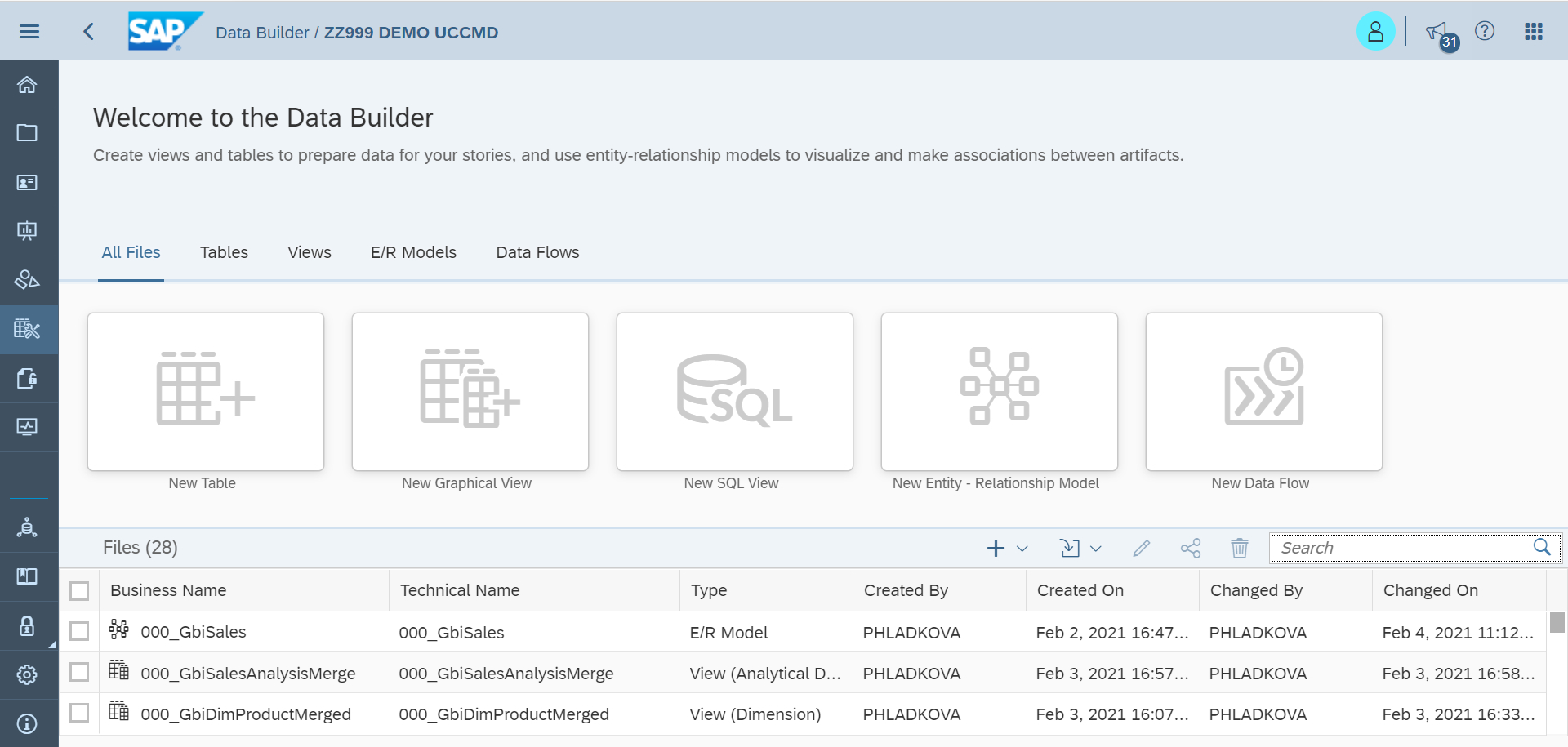1568x747 pixels.
Task: Click the delete trash icon
Action: 1239,548
